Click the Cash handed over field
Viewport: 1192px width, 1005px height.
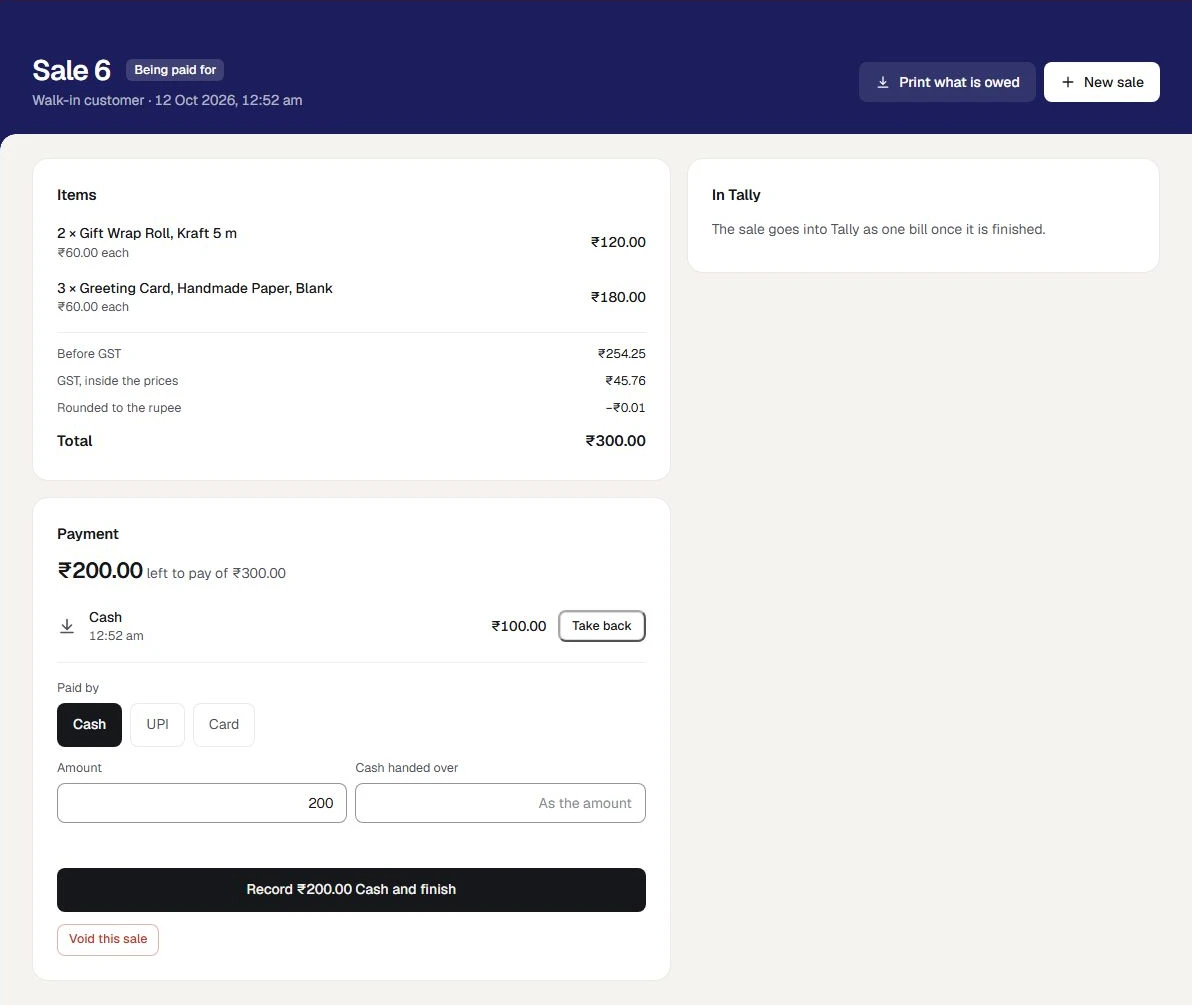click(x=500, y=803)
